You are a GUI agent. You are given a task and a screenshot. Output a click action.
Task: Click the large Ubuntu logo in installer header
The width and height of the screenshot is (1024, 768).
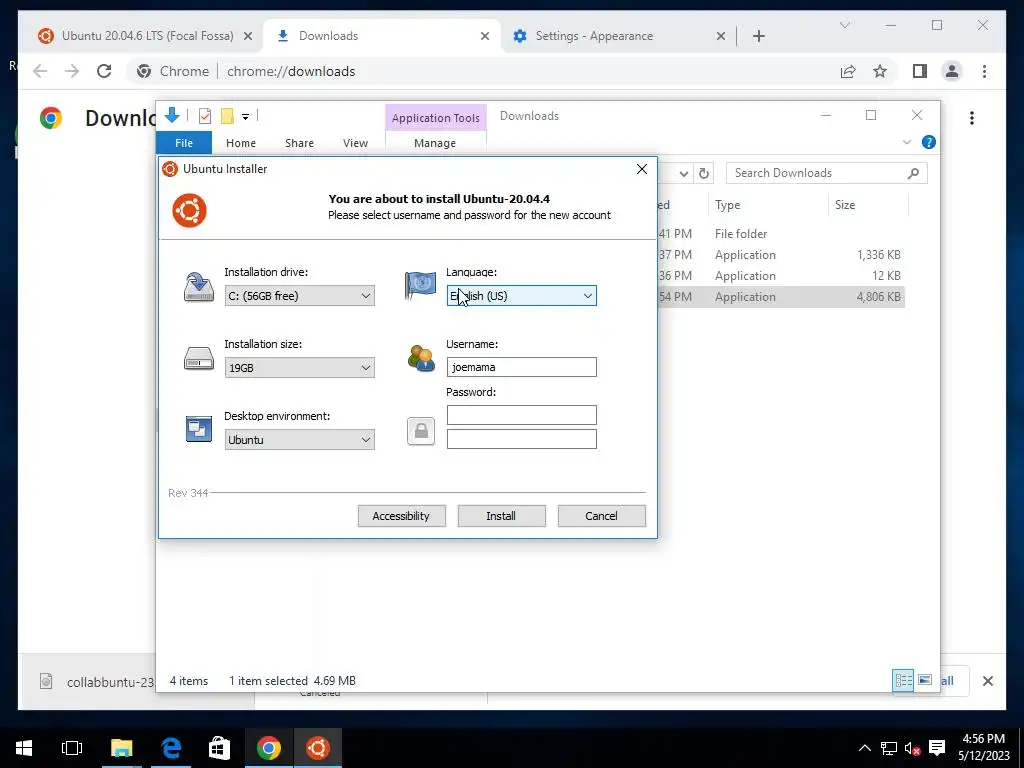click(189, 210)
